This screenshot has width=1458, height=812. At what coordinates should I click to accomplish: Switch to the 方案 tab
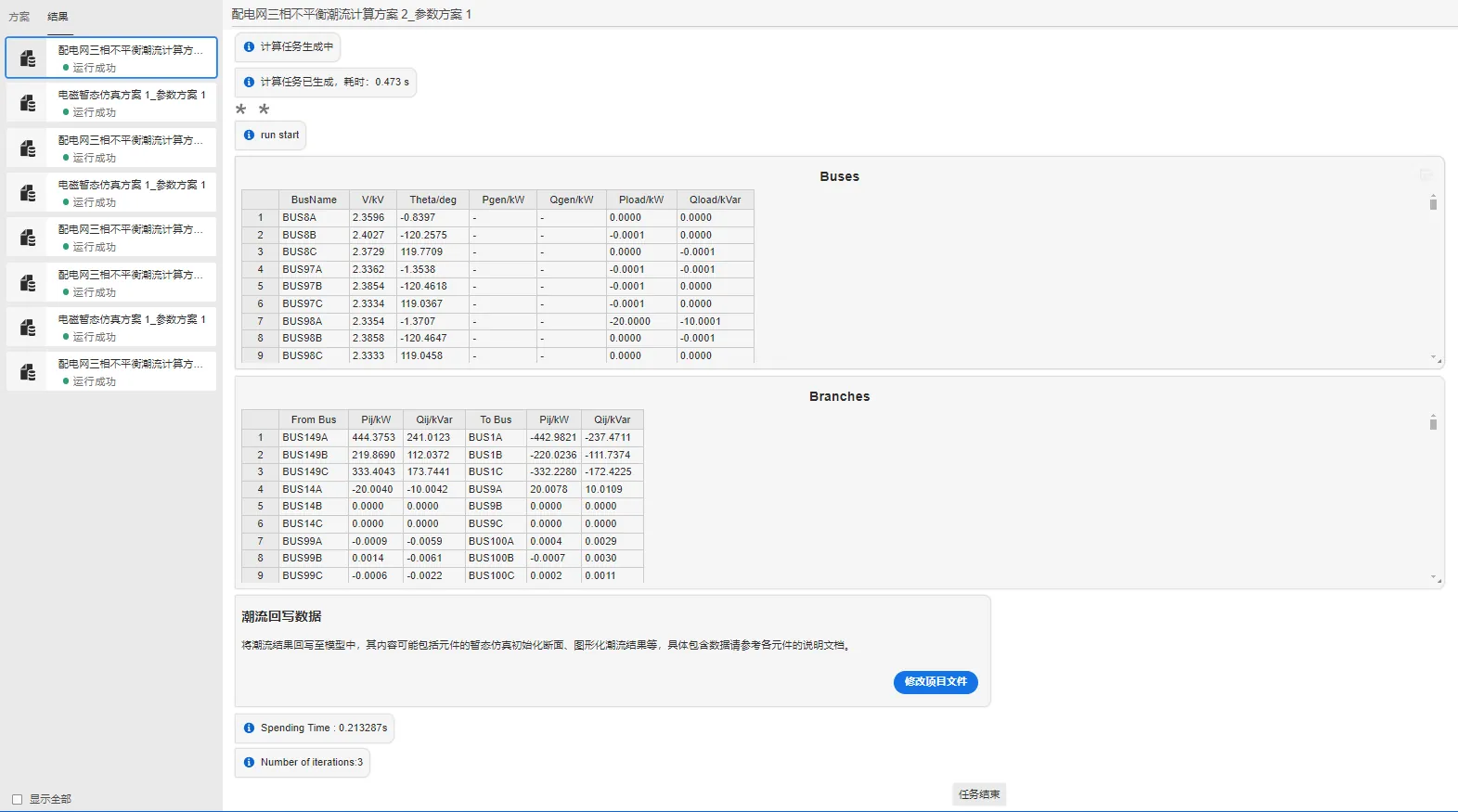click(x=19, y=17)
